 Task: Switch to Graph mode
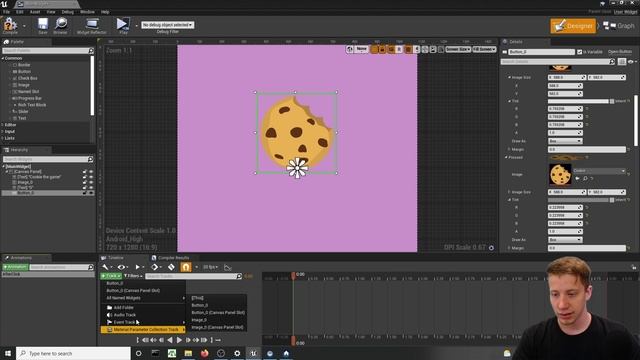point(619,26)
